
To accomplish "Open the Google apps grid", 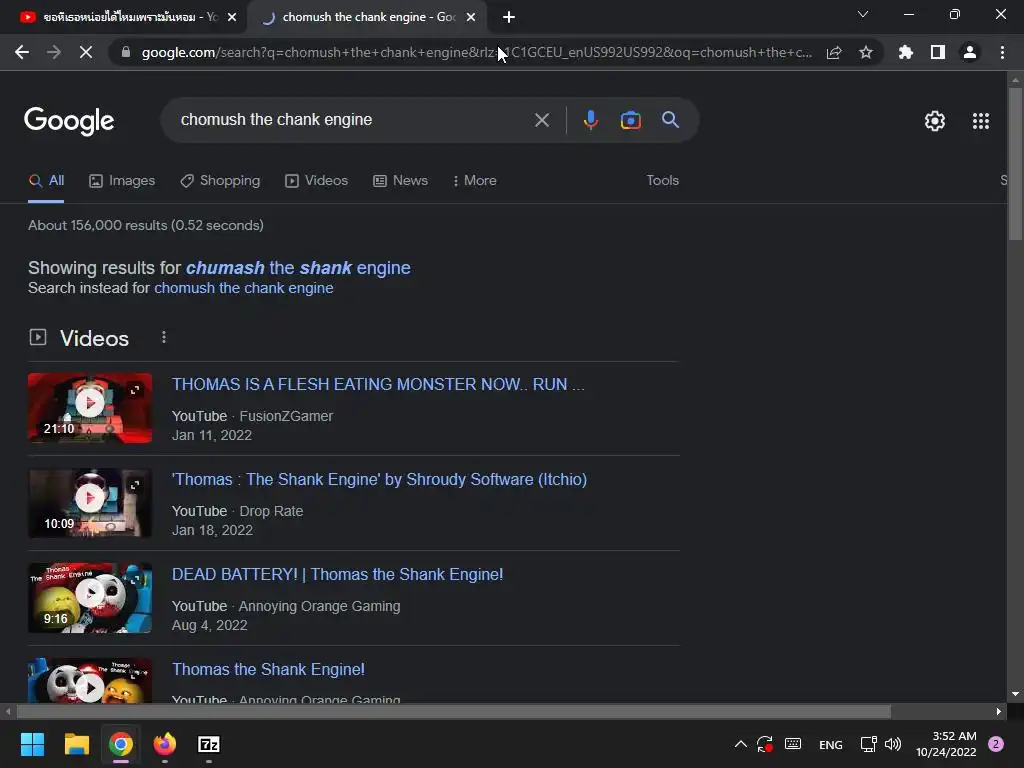I will tap(981, 121).
